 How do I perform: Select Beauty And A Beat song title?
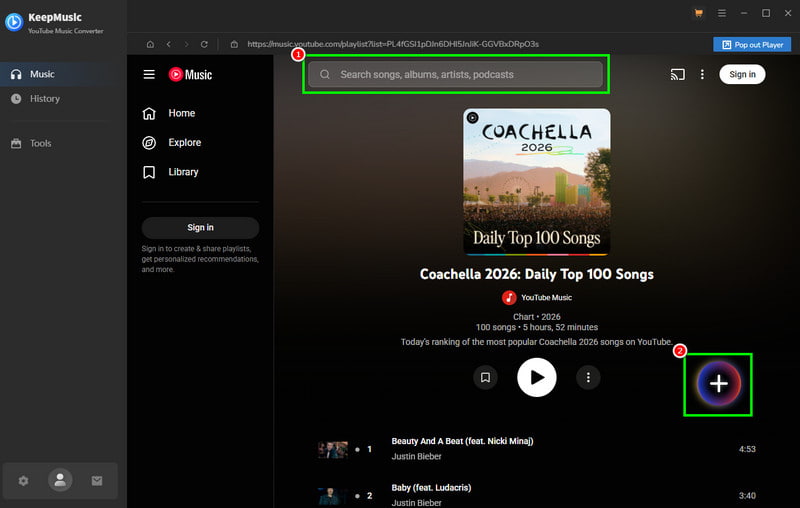pos(462,441)
